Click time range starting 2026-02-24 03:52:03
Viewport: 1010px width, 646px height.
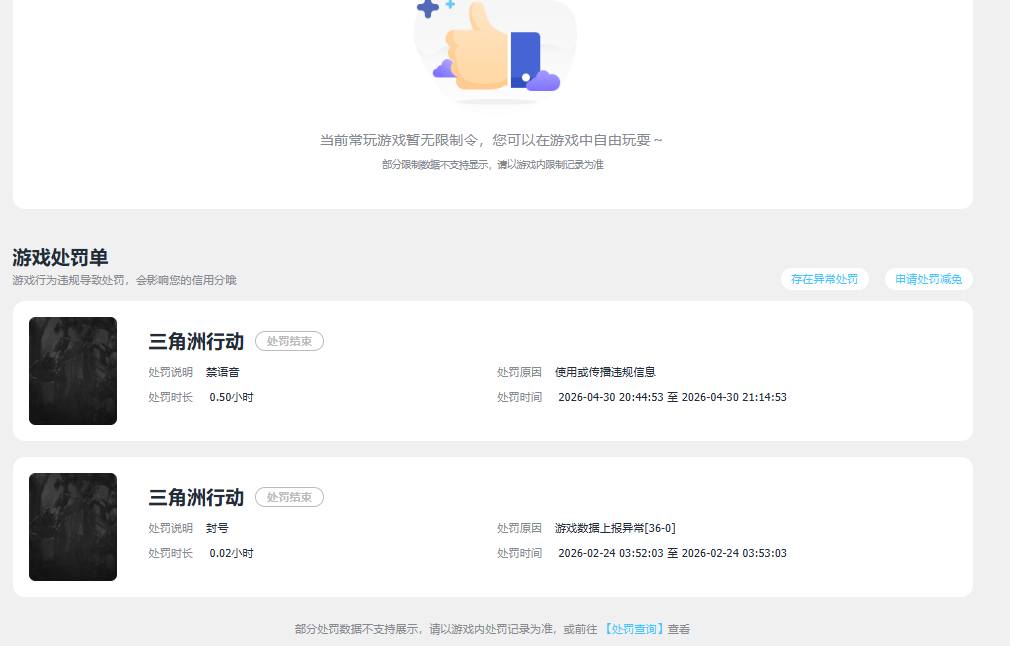click(x=672, y=553)
